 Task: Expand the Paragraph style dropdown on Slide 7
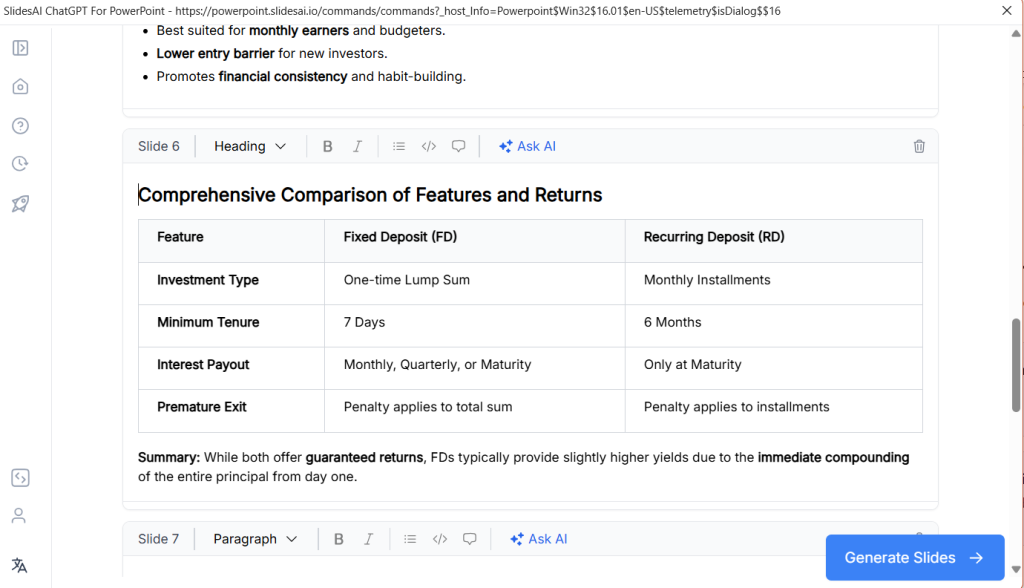[x=255, y=539]
